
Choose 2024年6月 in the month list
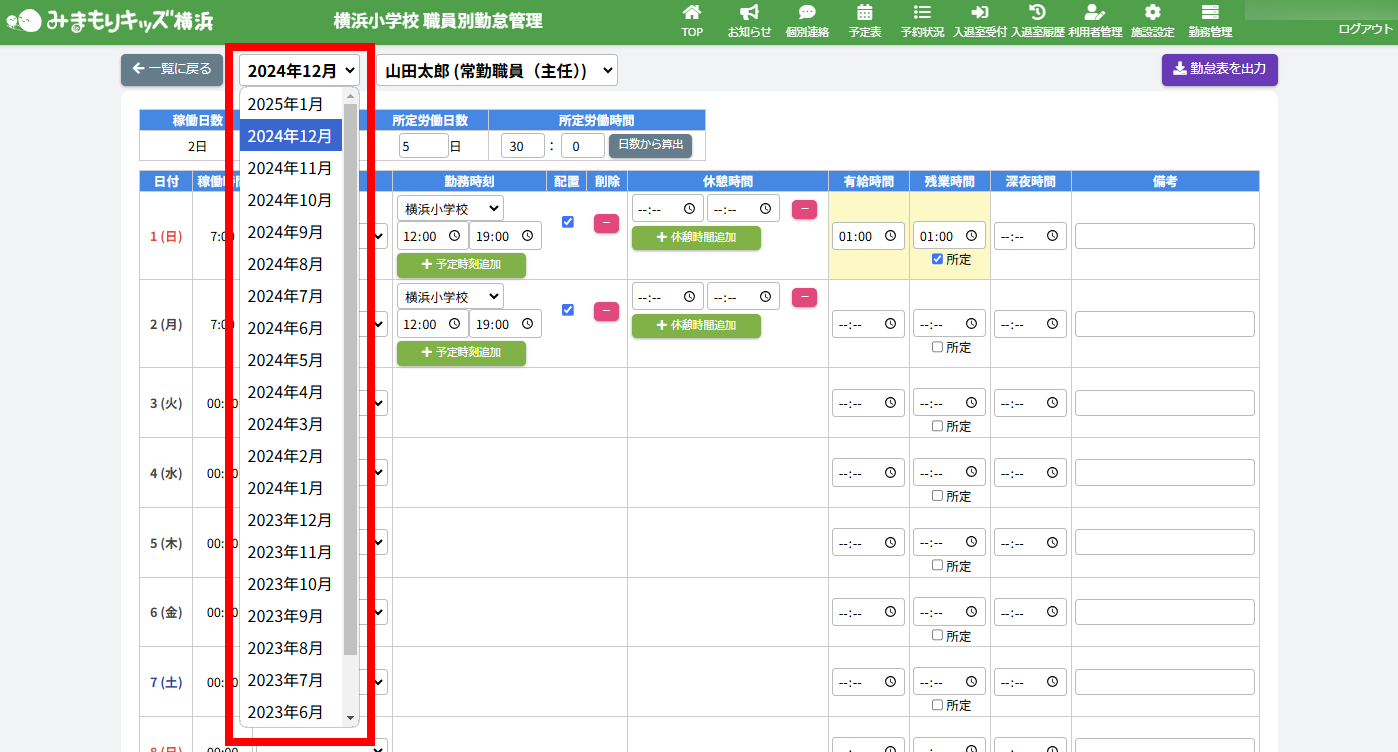coord(286,328)
